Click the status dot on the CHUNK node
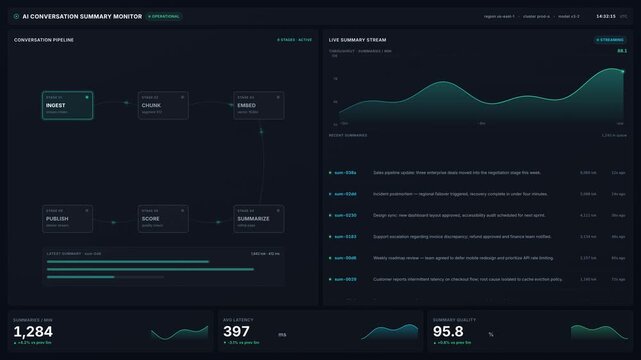This screenshot has width=641, height=360. click(182, 97)
